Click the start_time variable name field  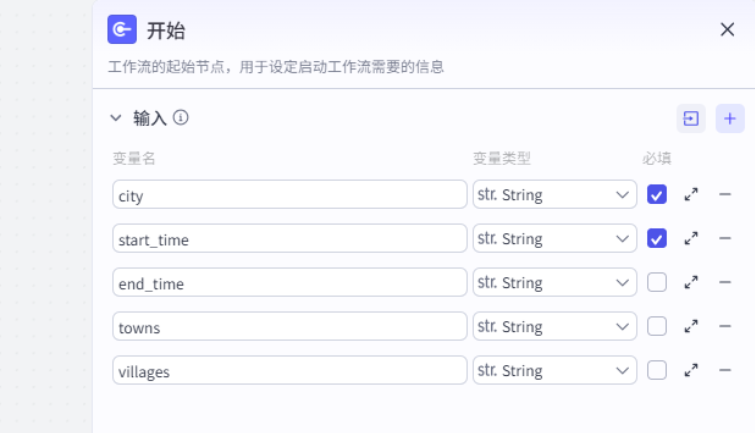289,239
